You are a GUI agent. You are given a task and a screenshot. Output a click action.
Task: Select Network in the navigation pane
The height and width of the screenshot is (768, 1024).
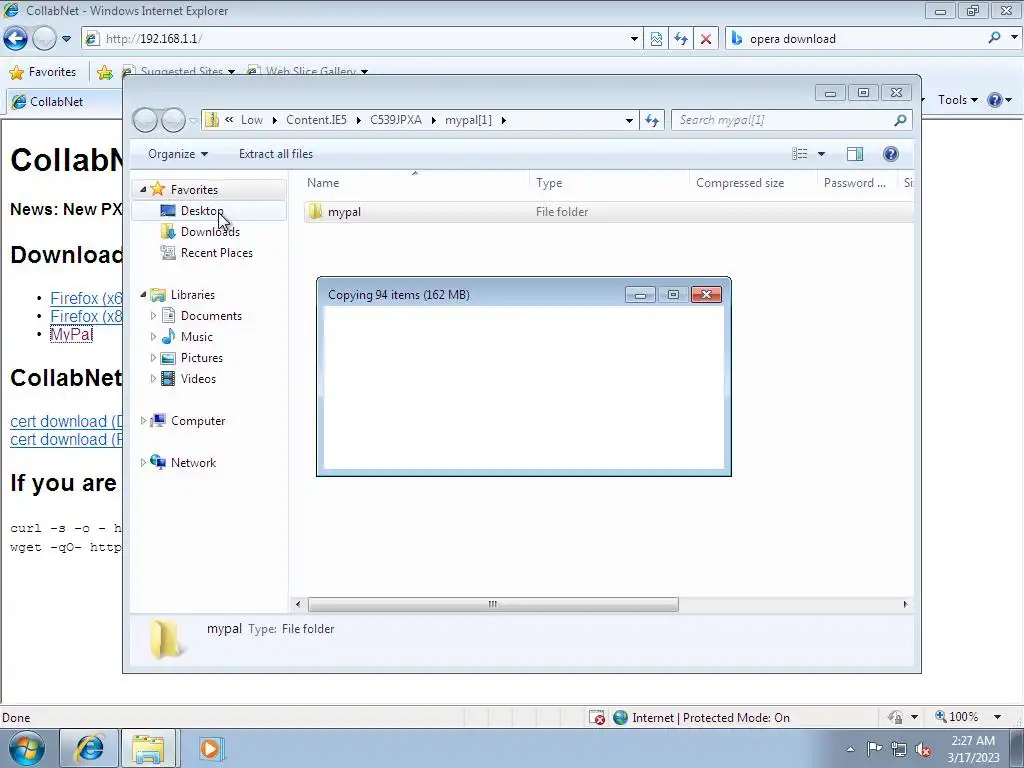click(x=193, y=462)
